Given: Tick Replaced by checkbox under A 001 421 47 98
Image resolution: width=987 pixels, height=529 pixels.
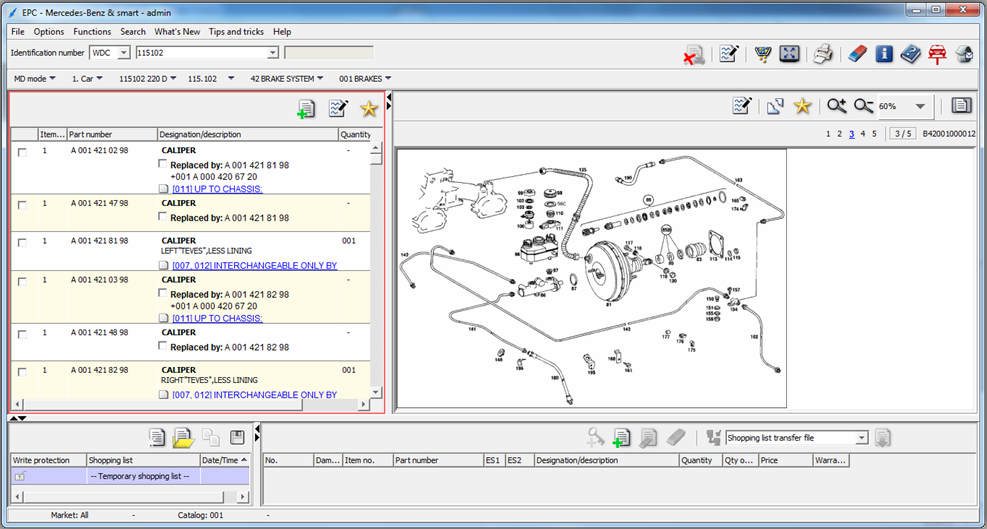Looking at the screenshot, I should 163,217.
